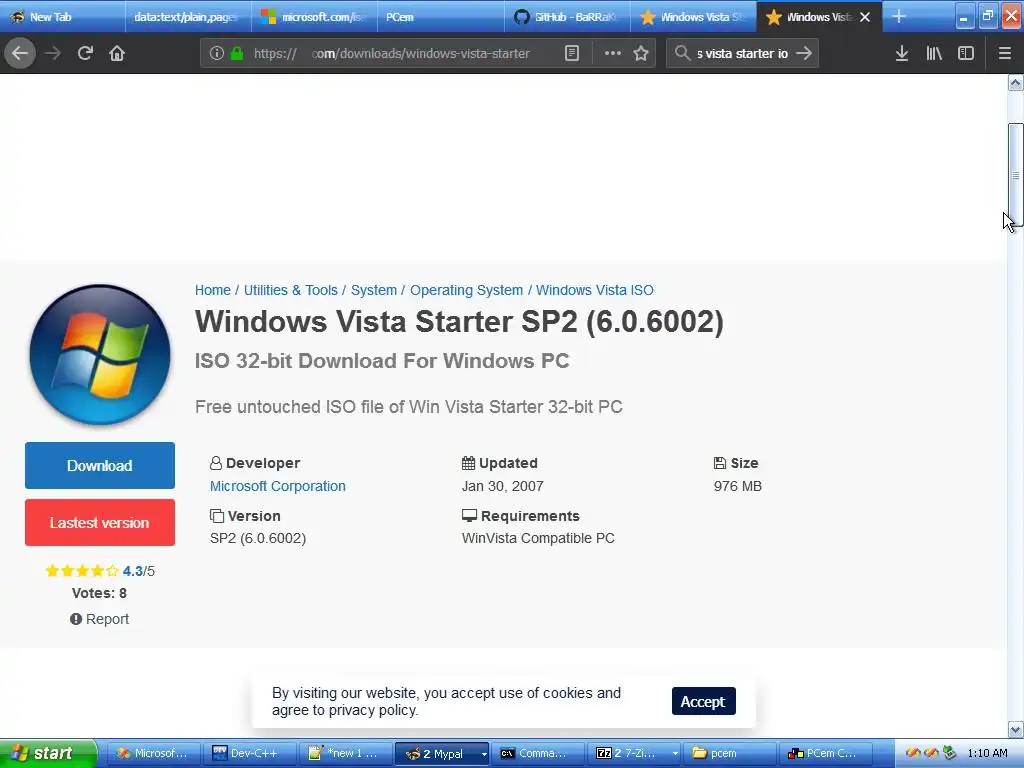Click the red Lastest version button

100,522
